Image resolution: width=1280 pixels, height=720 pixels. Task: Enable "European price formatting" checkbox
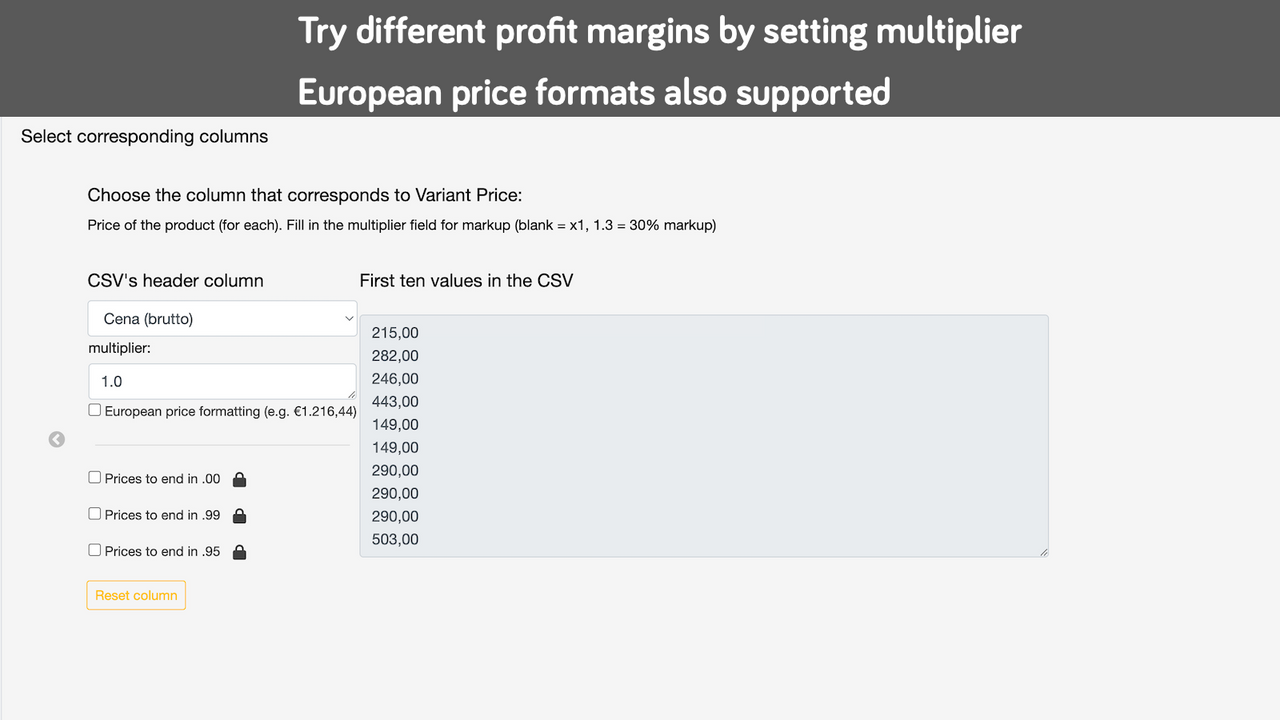click(94, 409)
